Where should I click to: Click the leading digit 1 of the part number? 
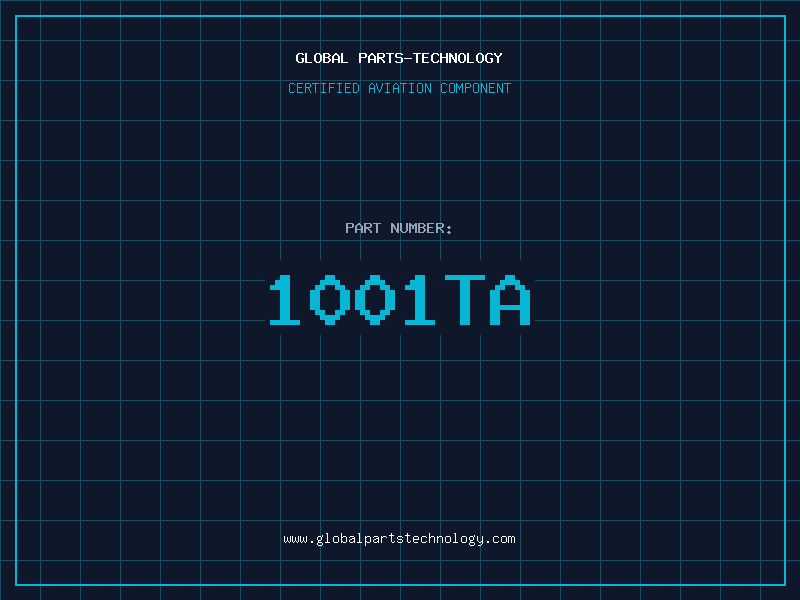pyautogui.click(x=285, y=300)
